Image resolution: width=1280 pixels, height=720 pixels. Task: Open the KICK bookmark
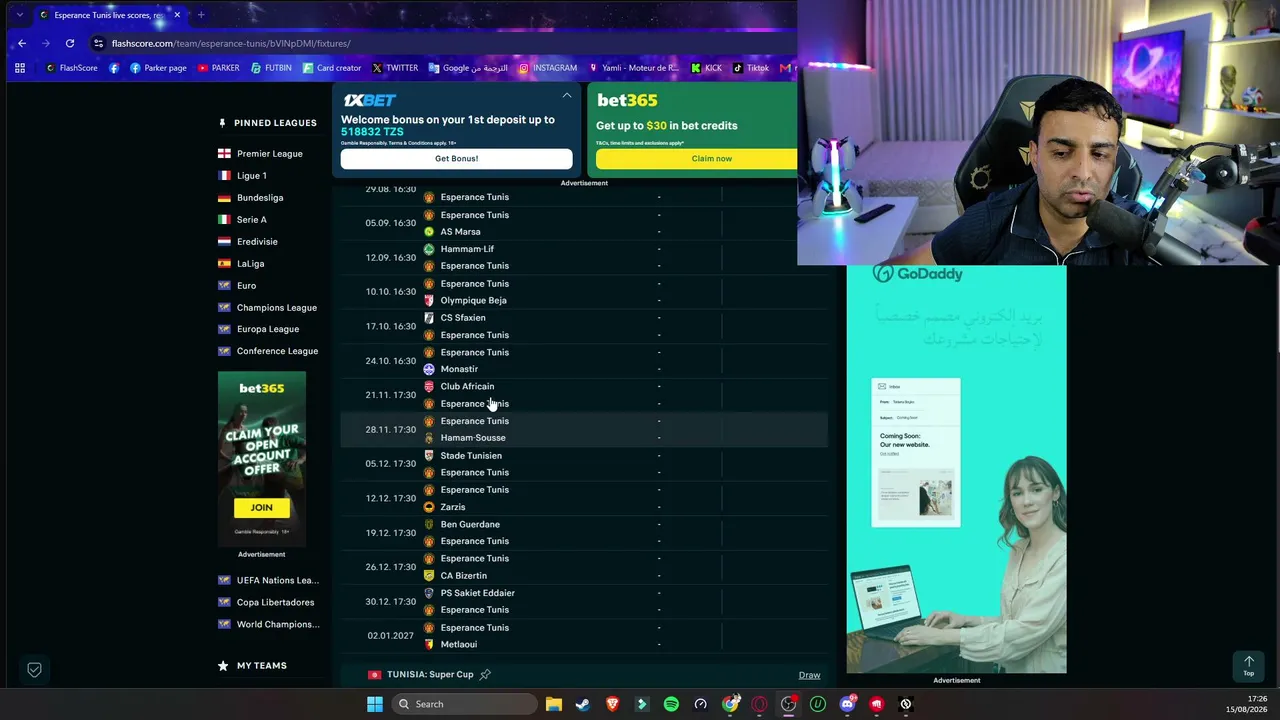coord(706,68)
